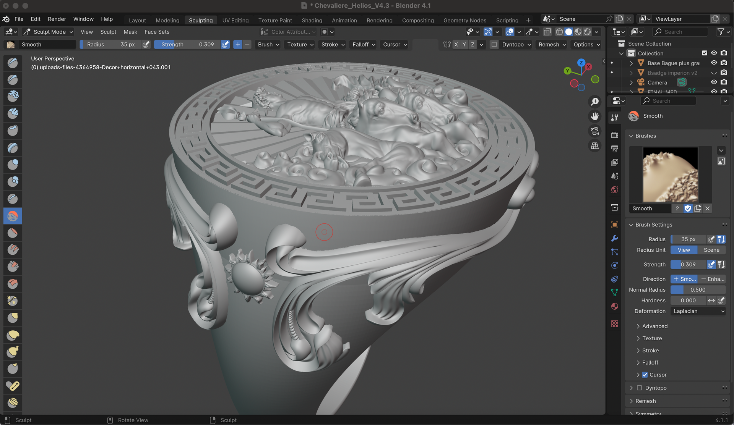Set Radius Unit to Scene

coord(712,250)
